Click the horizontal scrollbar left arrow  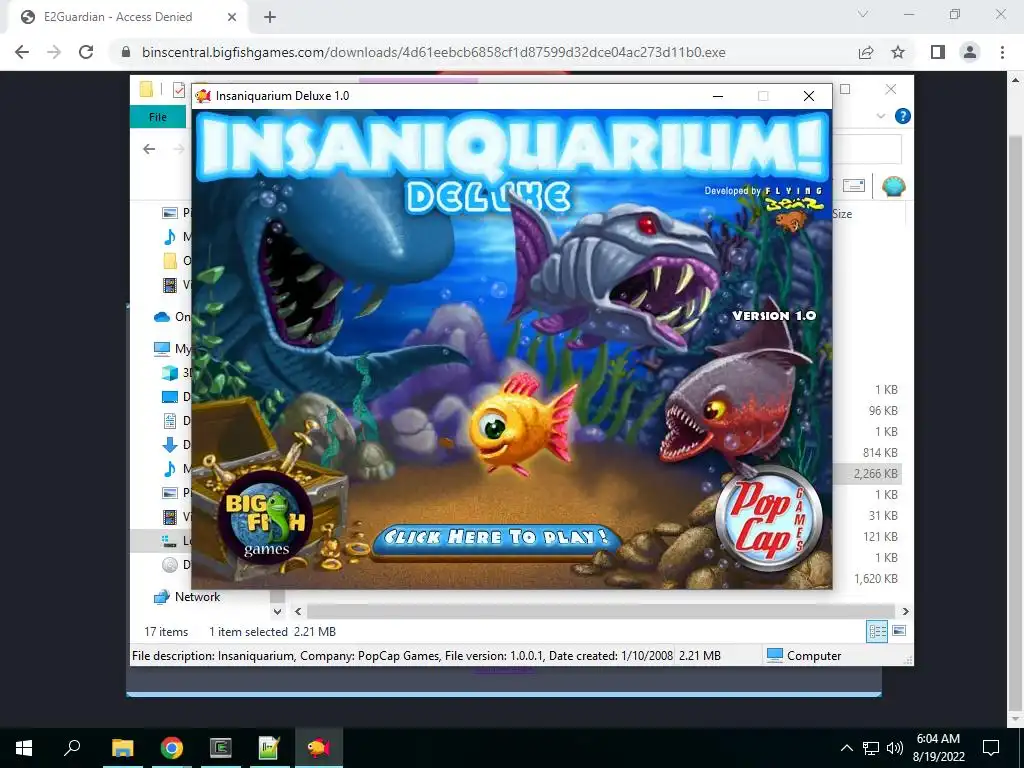tap(298, 611)
